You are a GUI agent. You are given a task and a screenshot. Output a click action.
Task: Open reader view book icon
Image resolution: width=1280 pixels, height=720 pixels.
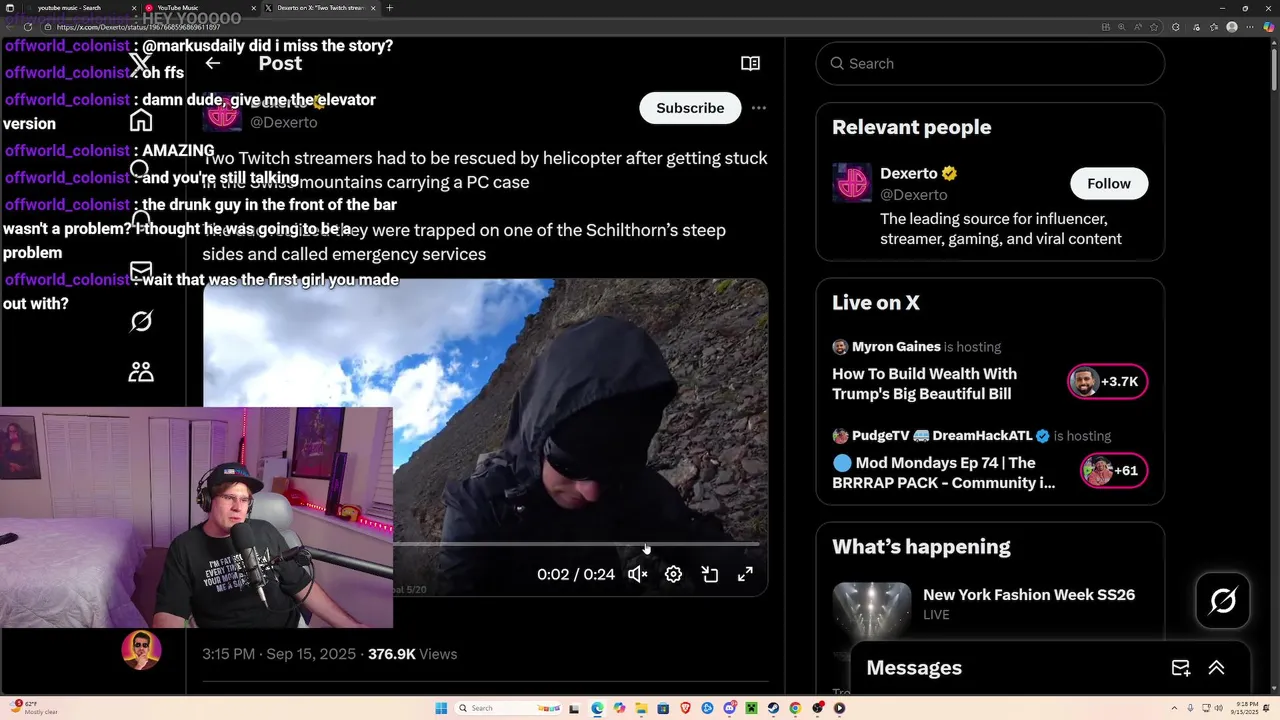point(750,63)
